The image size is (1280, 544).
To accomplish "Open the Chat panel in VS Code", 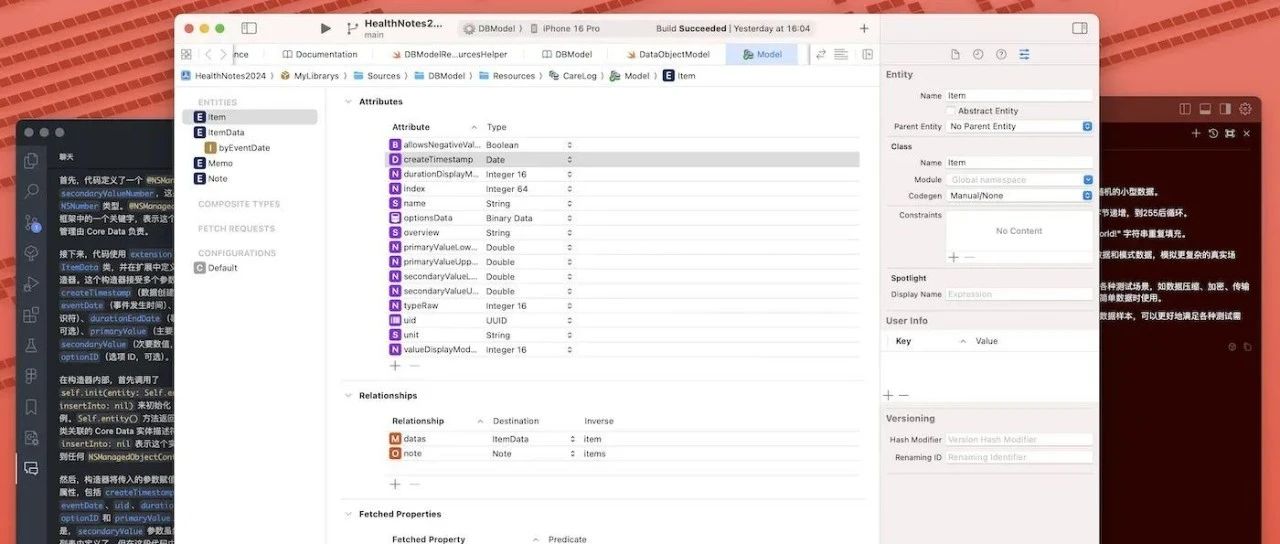I will pos(31,468).
